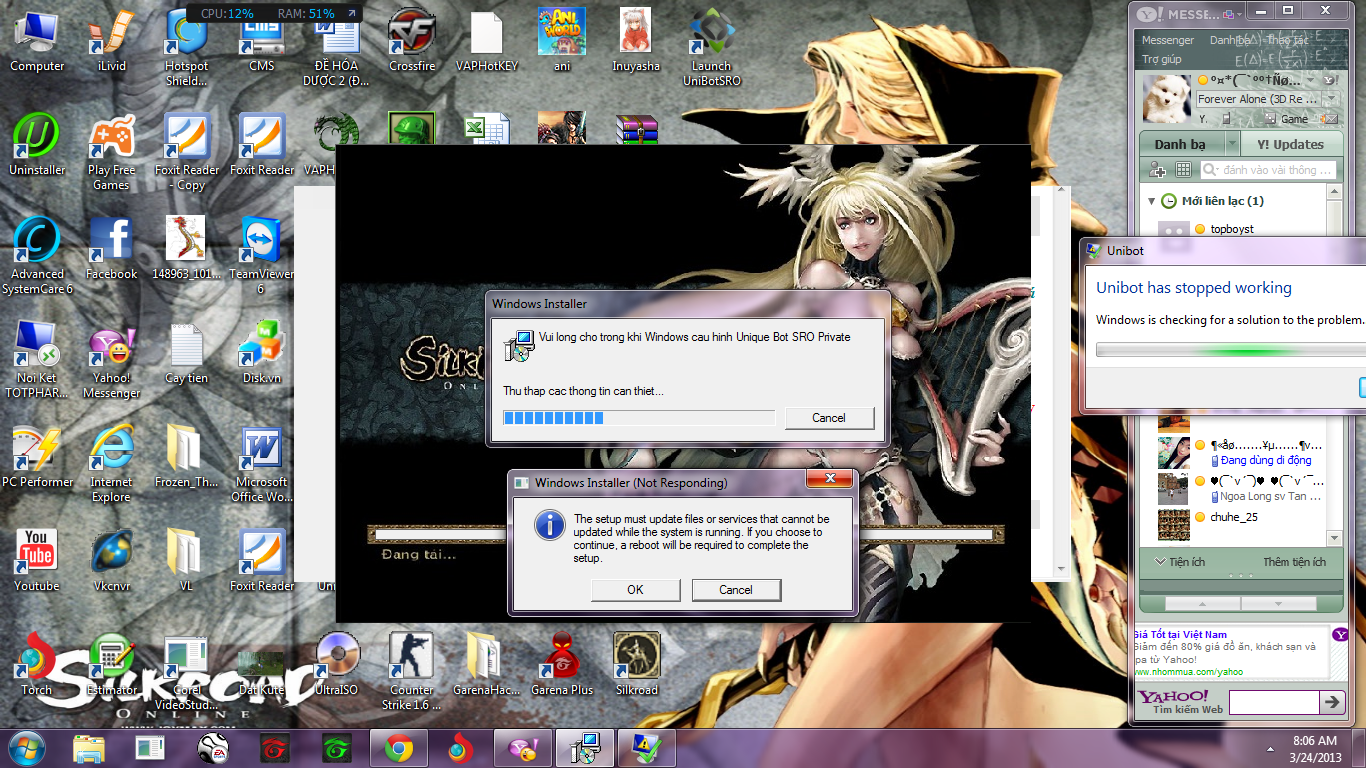
Task: Click the mail envelope icon in Messenger
Action: click(1329, 118)
